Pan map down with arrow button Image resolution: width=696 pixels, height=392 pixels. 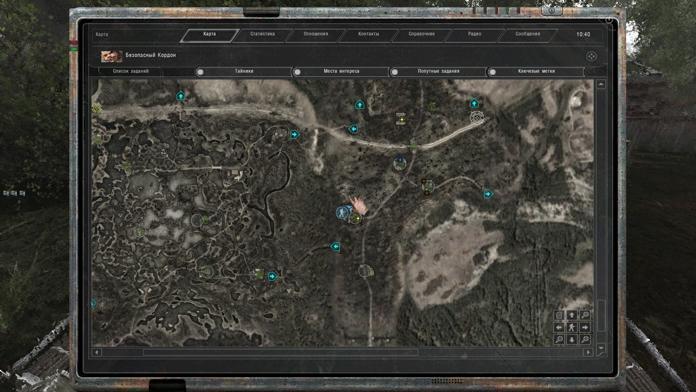pos(572,340)
